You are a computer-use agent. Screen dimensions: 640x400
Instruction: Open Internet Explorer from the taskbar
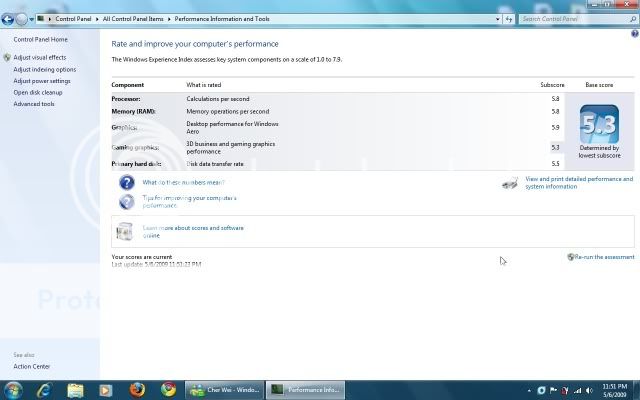[46, 389]
